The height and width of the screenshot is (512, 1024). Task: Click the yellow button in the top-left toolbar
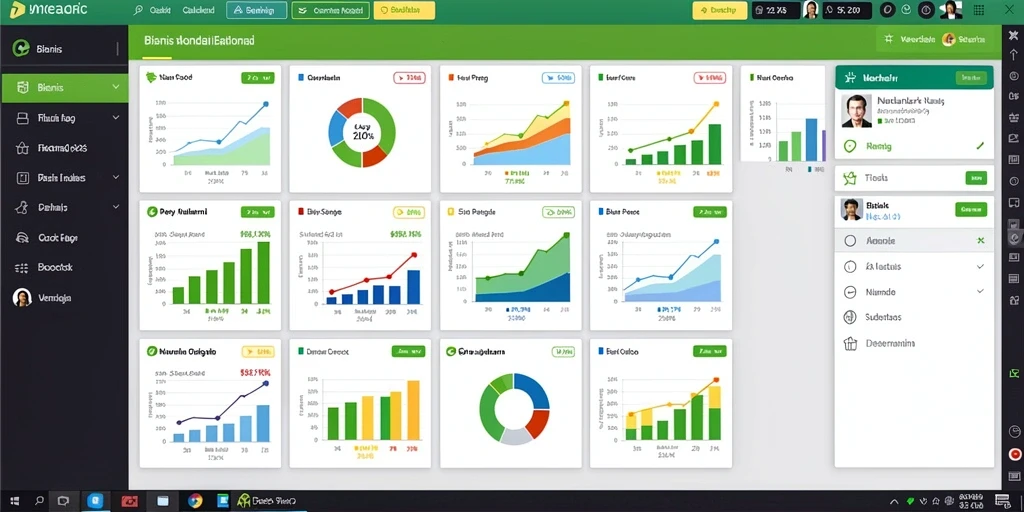pos(404,10)
